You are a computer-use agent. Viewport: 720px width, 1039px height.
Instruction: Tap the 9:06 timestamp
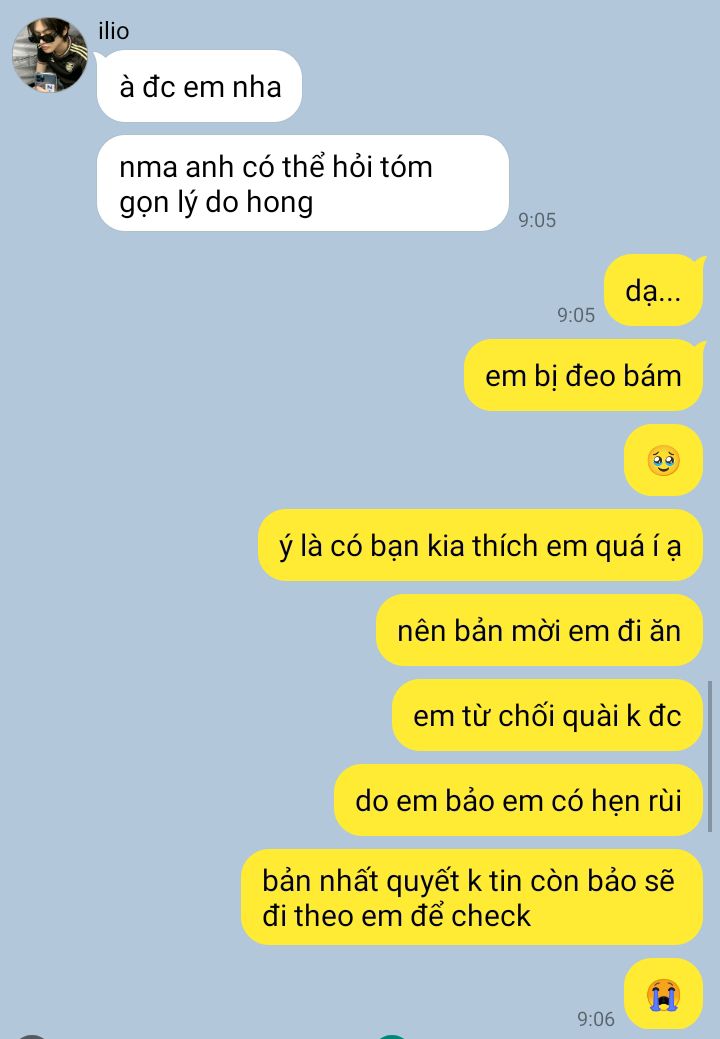595,1018
